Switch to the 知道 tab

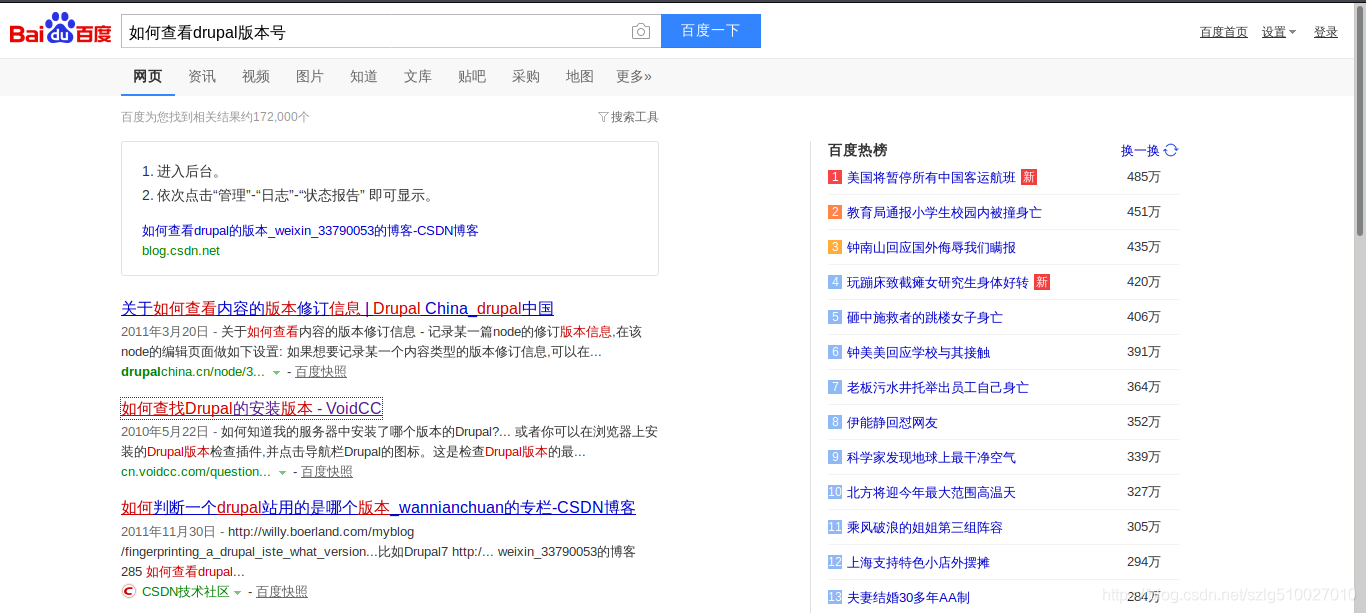[x=364, y=76]
